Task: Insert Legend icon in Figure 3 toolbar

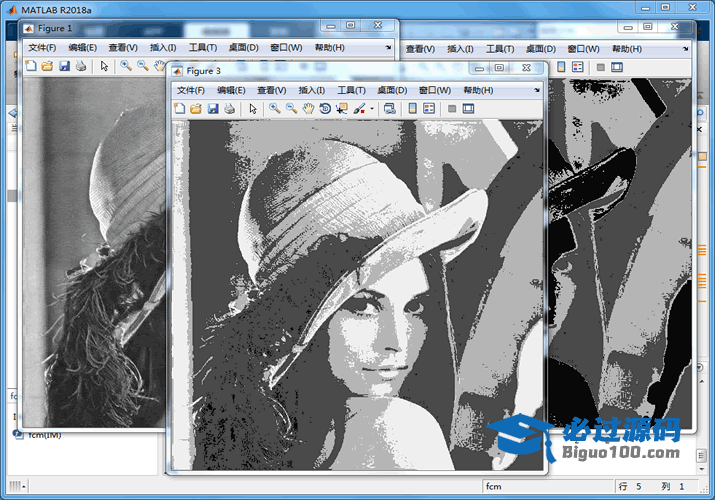Action: tap(429, 108)
